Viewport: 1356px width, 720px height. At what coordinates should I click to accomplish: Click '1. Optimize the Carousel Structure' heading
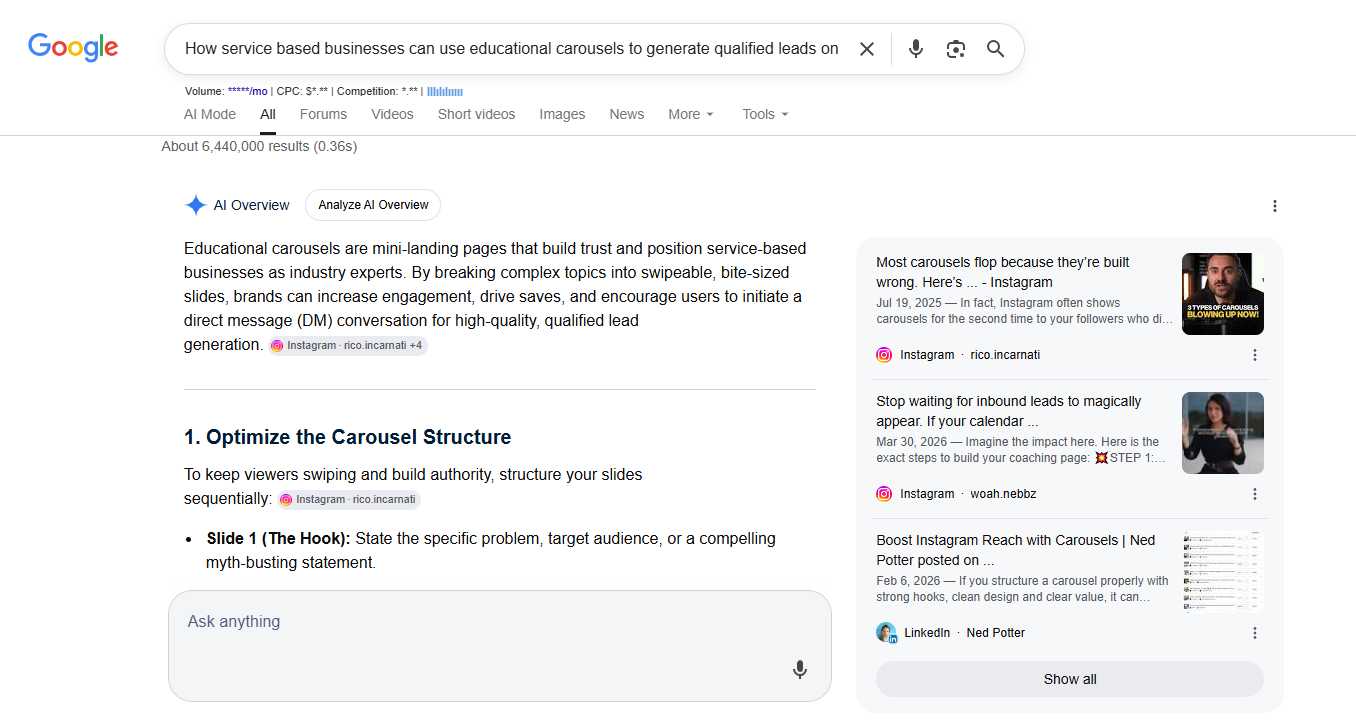(x=347, y=437)
